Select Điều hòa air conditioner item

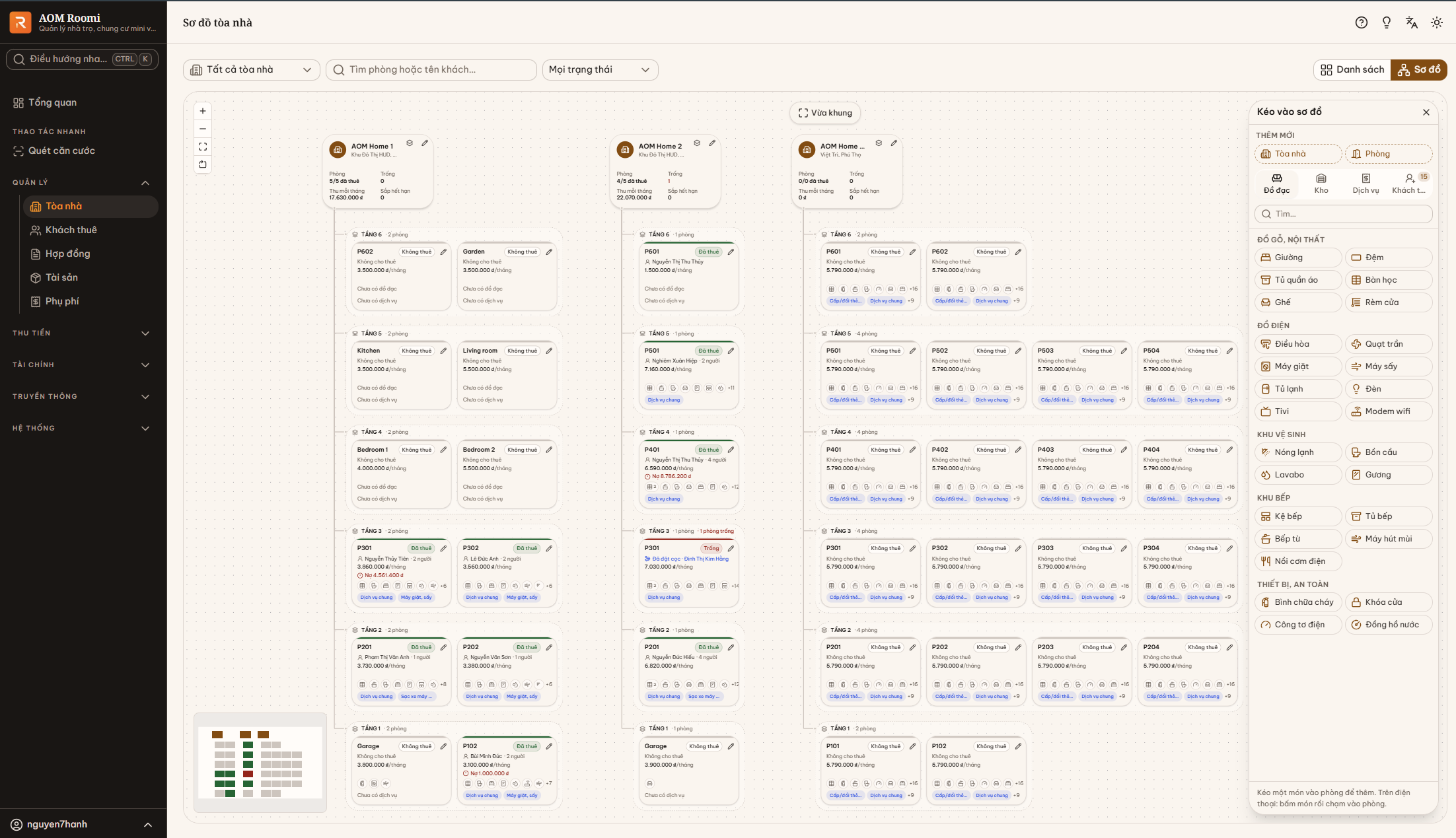coord(1298,344)
